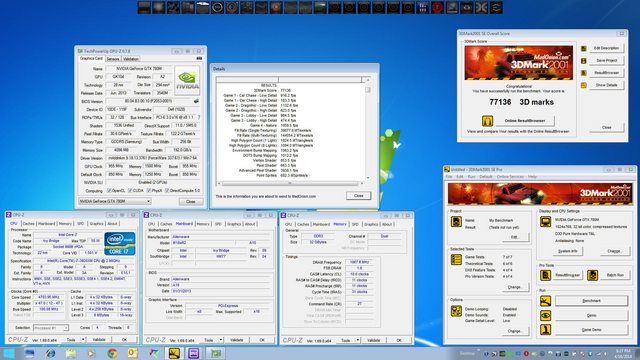Click the Options icon in 3DMark2001 main window
Viewport: 640px width, 360px height.
click(456, 311)
